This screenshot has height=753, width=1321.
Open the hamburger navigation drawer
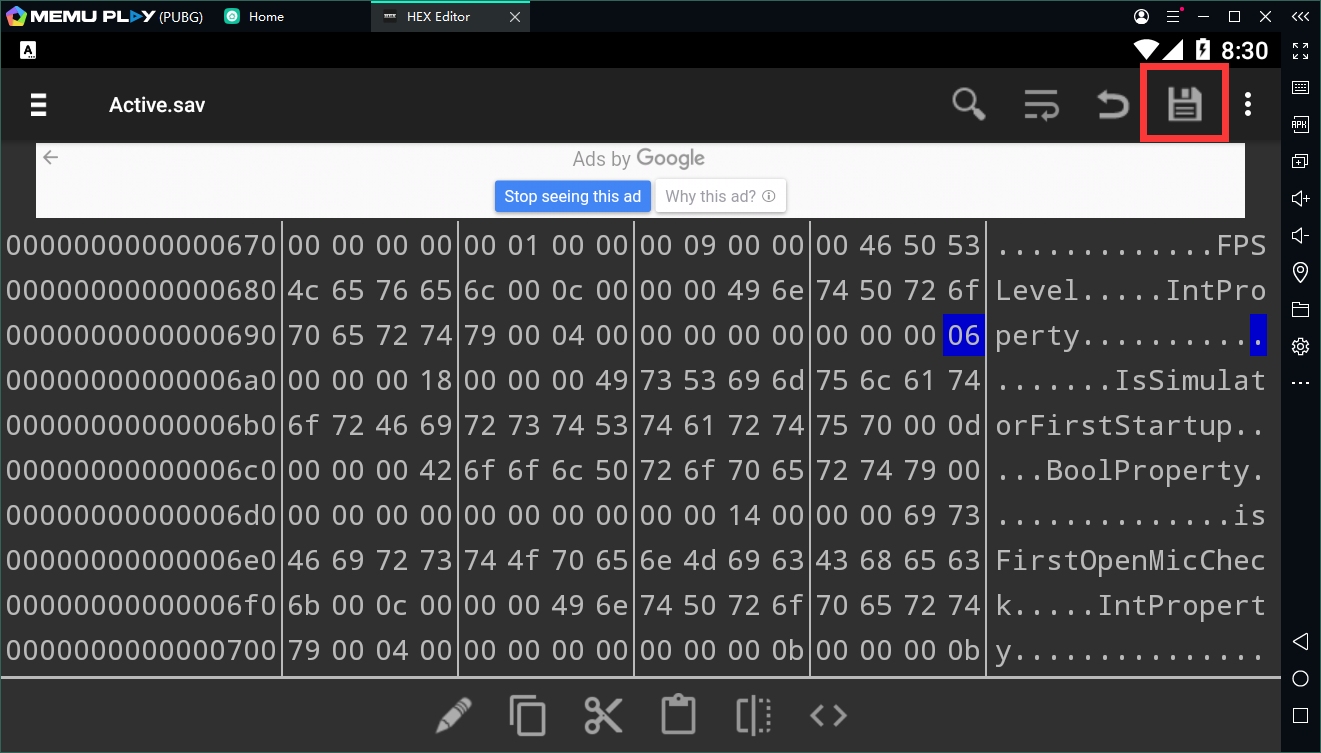[39, 105]
